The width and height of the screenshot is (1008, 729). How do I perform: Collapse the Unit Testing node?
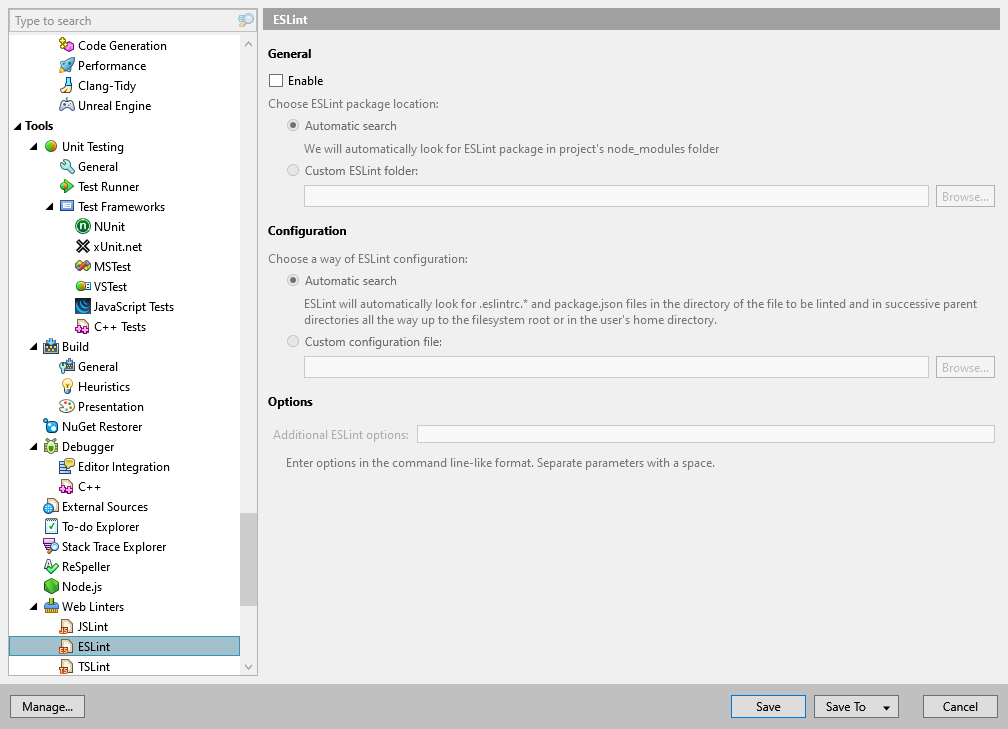[33, 147]
